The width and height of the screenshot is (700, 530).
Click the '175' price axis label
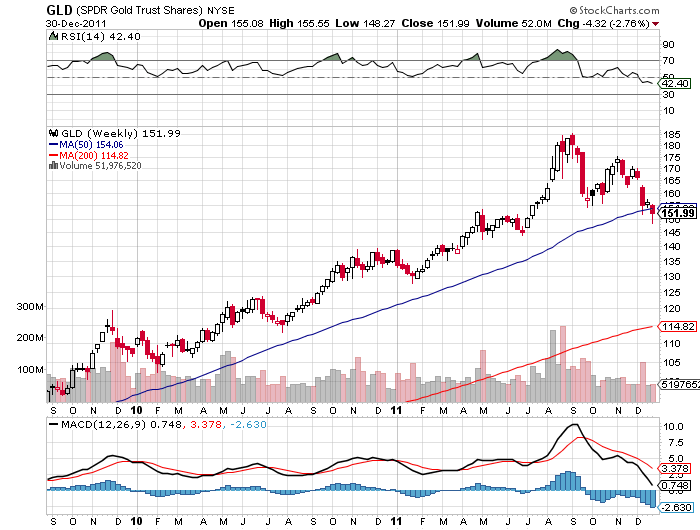[x=671, y=158]
